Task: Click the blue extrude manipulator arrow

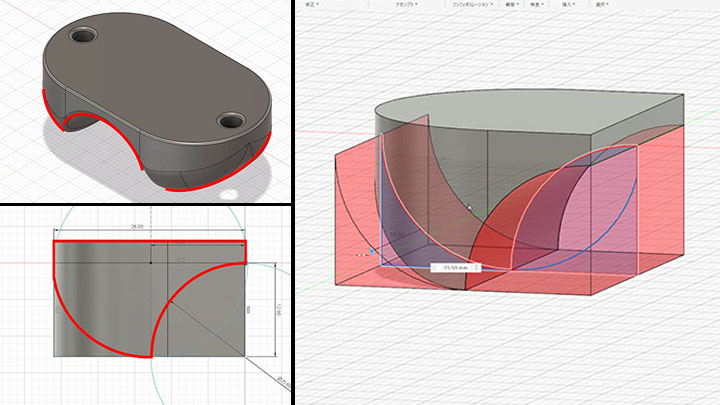Action: click(371, 251)
